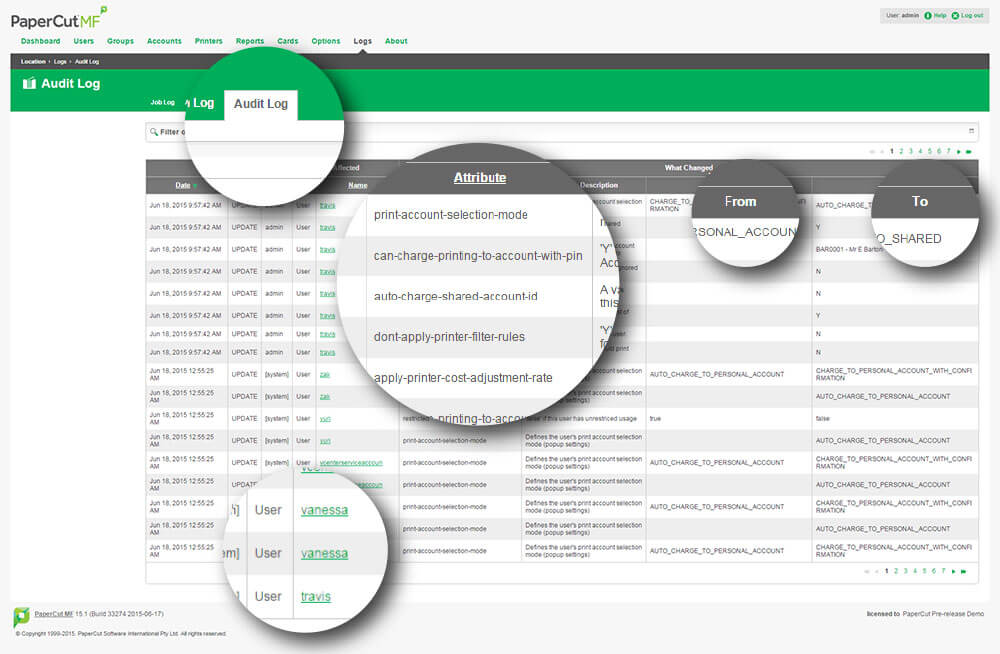Click the 'What Changed' column group header

(688, 168)
